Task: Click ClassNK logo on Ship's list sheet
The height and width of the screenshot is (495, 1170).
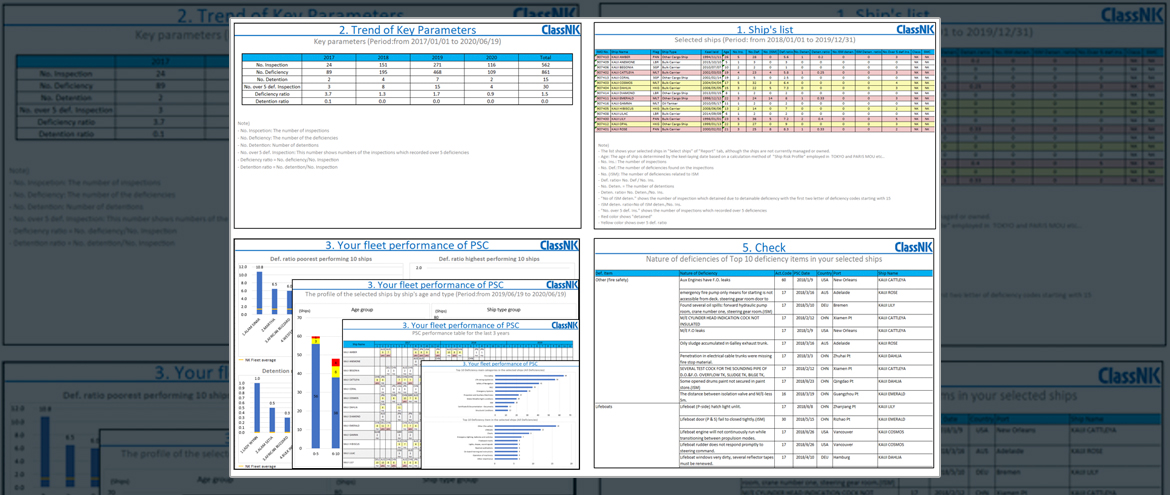Action: 914,30
